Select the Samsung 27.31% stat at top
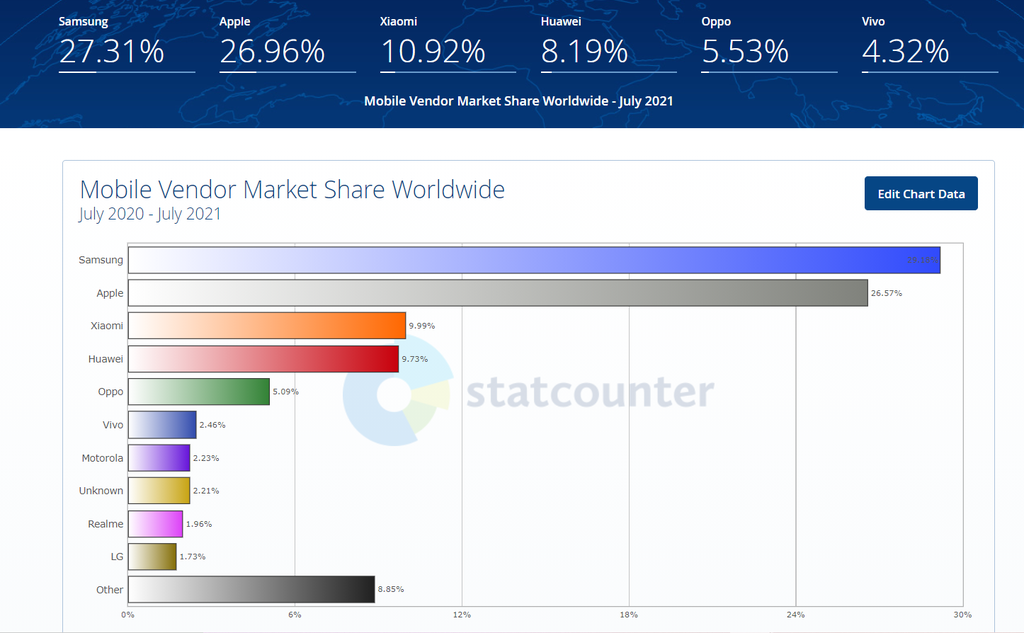The image size is (1024, 633). [126, 43]
